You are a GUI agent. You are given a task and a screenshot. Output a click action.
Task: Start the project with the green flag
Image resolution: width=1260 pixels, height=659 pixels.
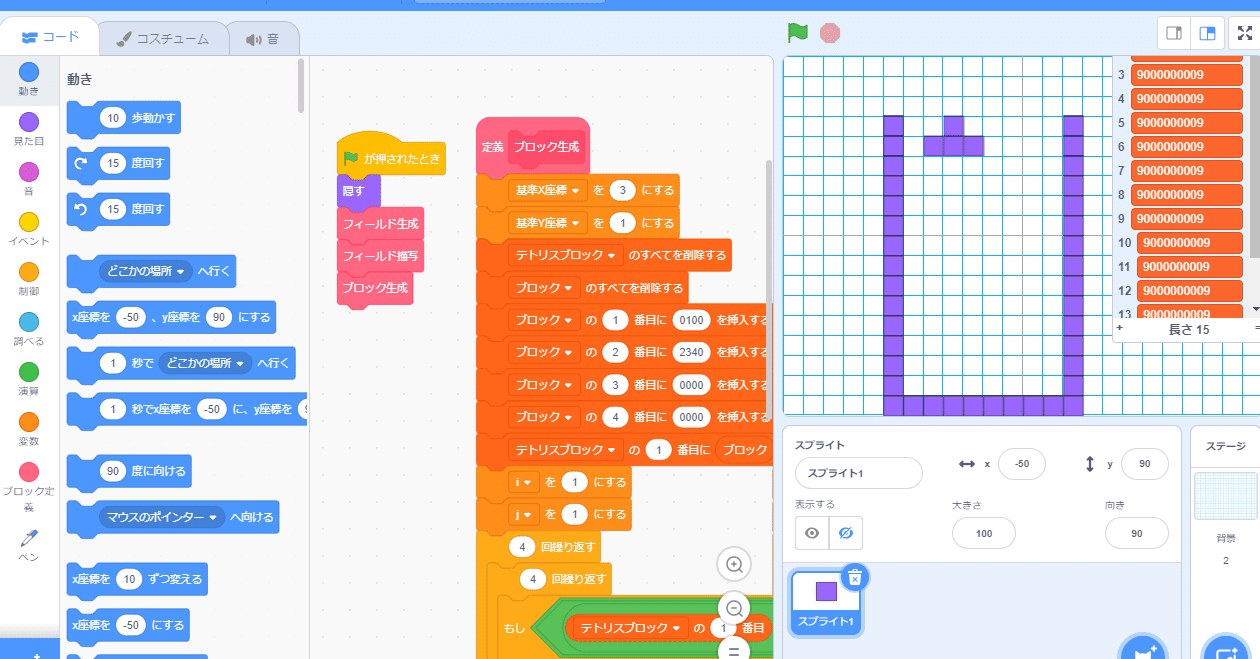[796, 32]
